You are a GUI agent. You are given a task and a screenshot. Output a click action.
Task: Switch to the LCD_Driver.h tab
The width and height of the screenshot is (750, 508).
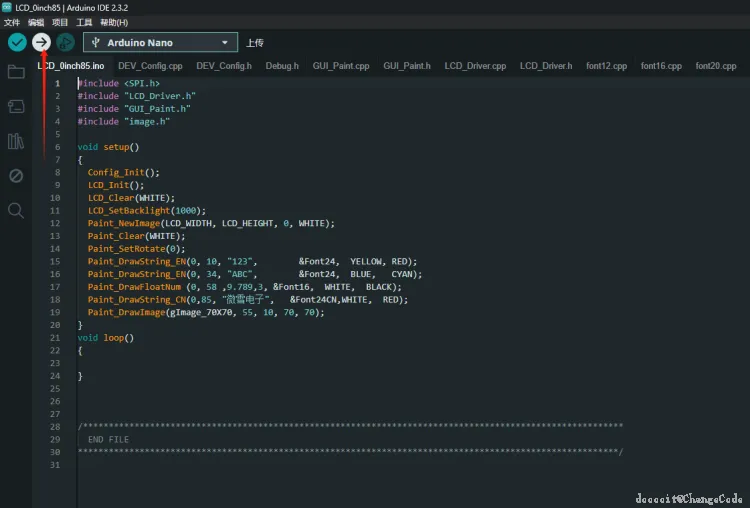point(546,66)
